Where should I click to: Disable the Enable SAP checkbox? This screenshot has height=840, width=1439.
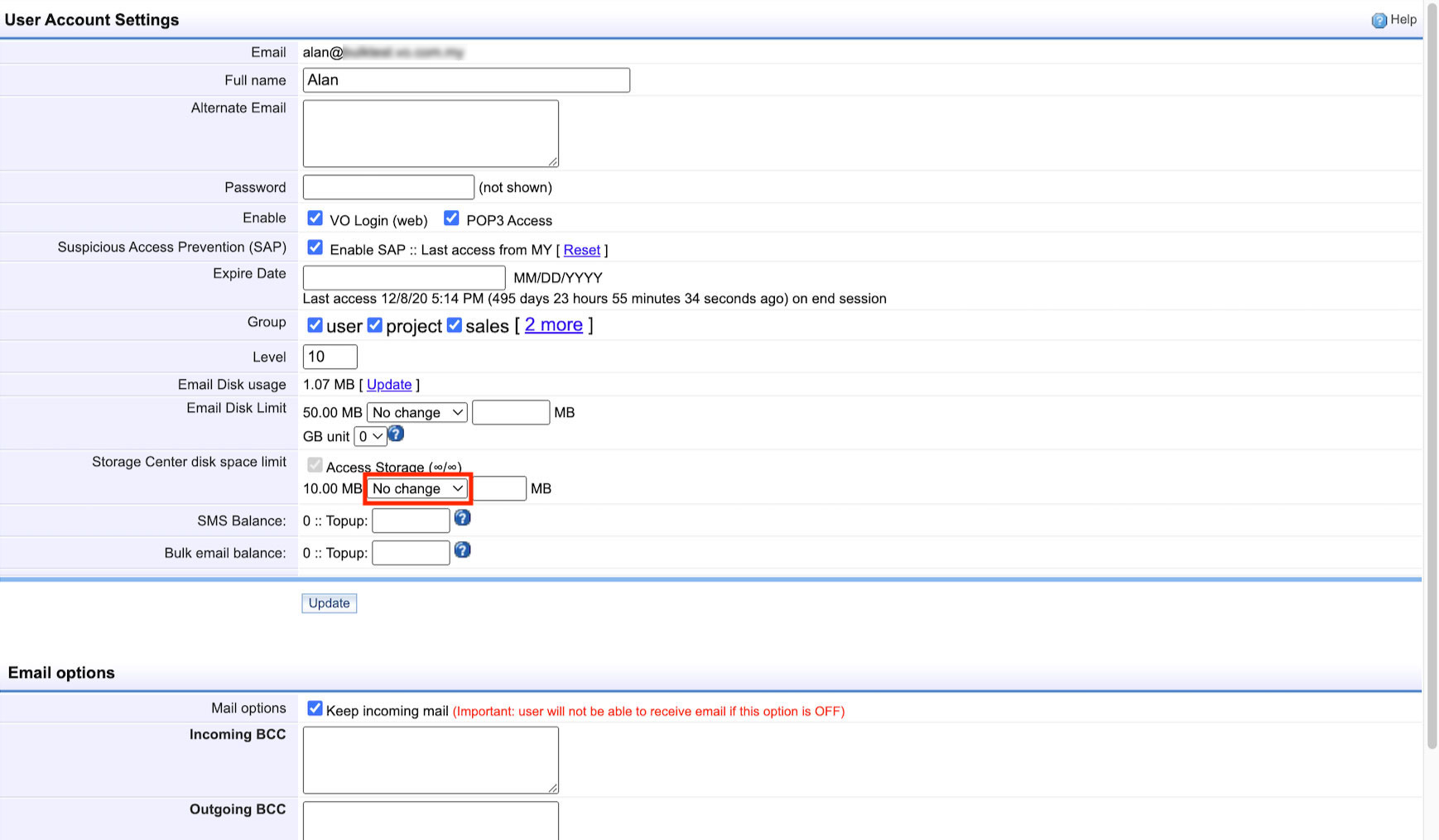click(315, 247)
